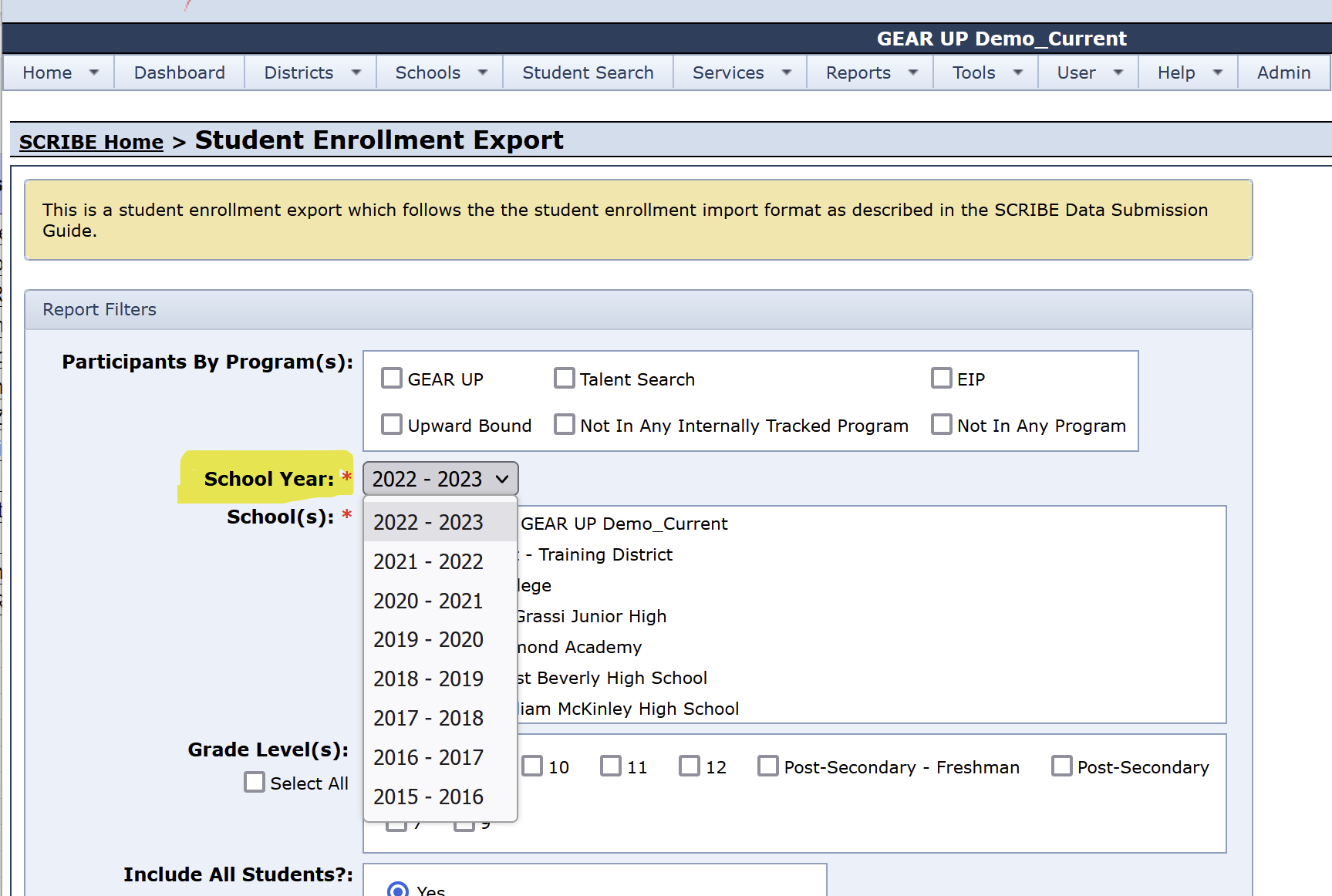
Task: Open the Help menu
Action: pos(1189,72)
